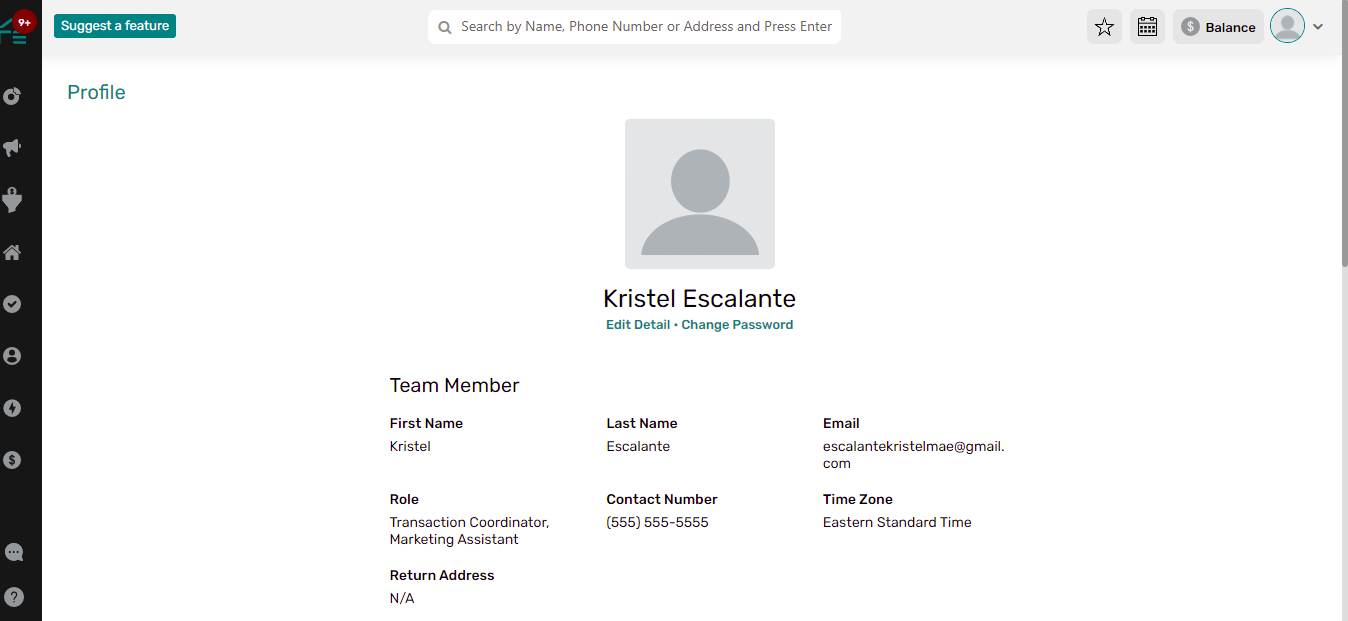
Task: Open the dollar sign icon in sidebar
Action: pyautogui.click(x=12, y=460)
